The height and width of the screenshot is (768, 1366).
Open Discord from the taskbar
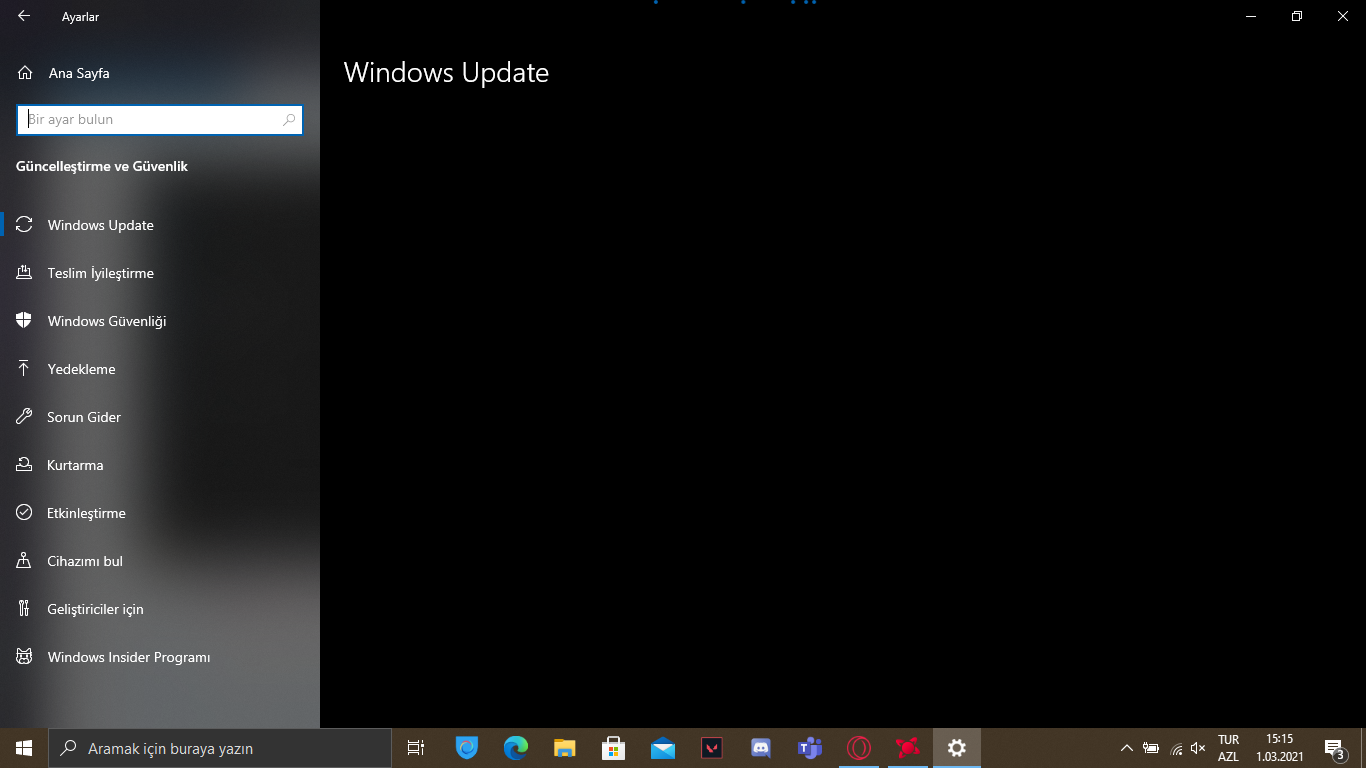(761, 748)
